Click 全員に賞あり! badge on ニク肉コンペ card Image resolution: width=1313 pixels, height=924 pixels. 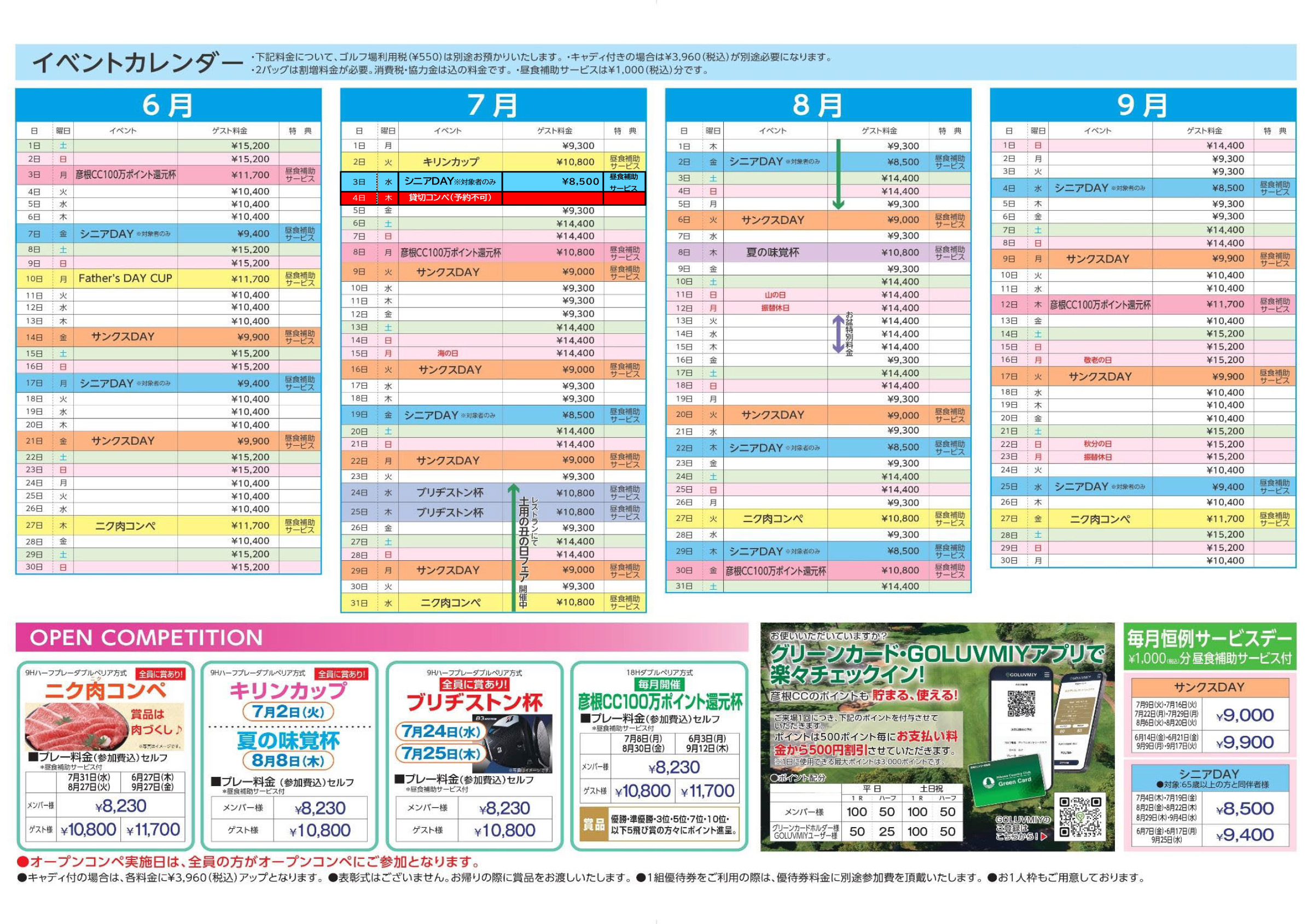pyautogui.click(x=160, y=674)
